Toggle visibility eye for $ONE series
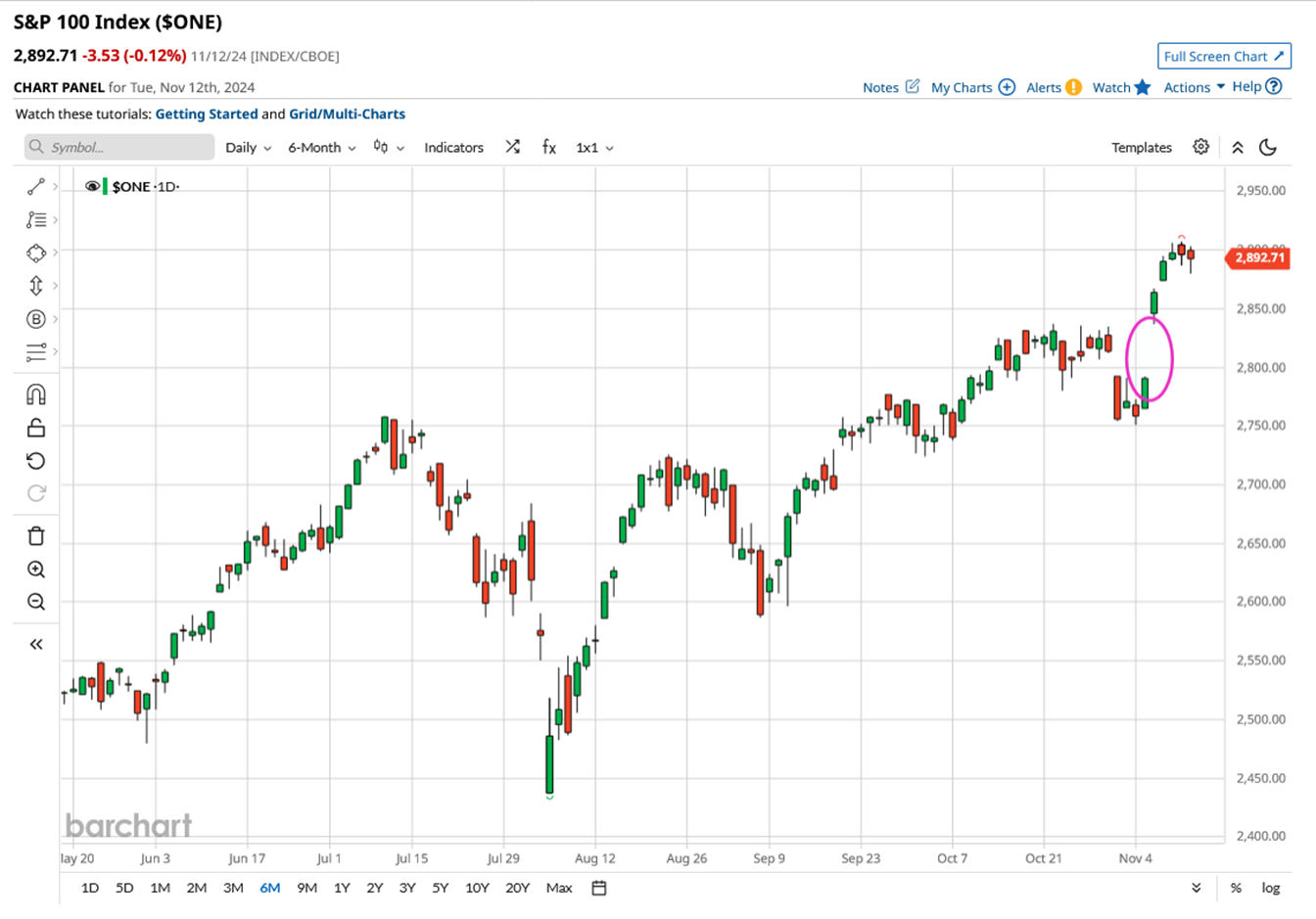The height and width of the screenshot is (919, 1316). point(92,186)
